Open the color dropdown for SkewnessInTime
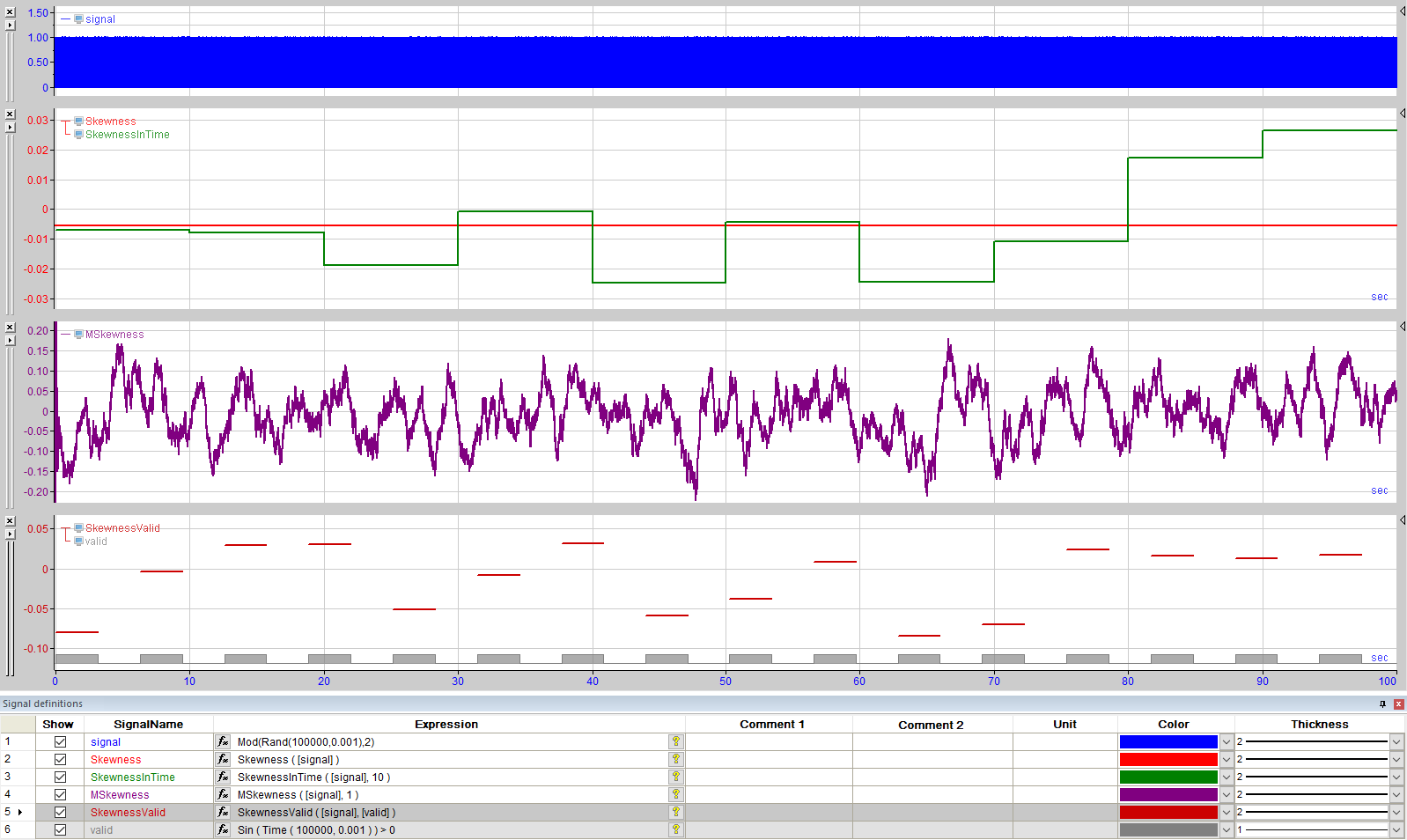This screenshot has width=1407, height=840. point(1226,777)
